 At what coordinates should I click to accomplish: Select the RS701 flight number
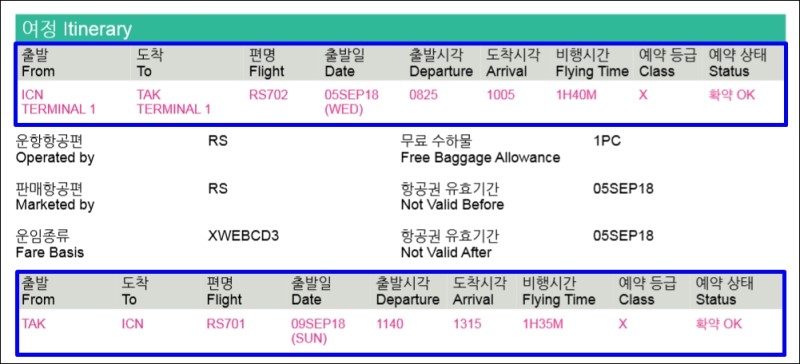(226, 324)
